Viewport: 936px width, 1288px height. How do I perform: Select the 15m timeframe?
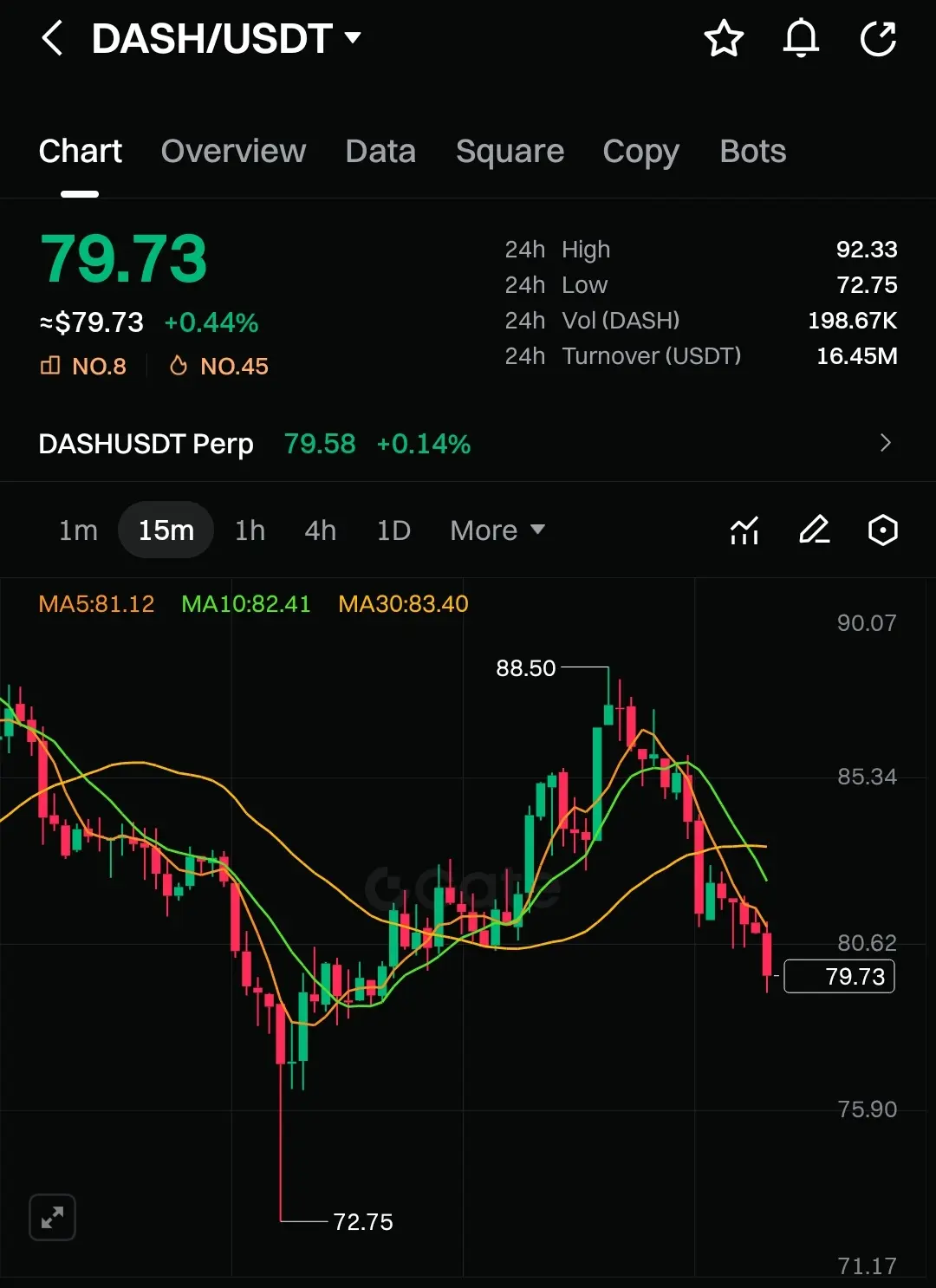pos(166,530)
